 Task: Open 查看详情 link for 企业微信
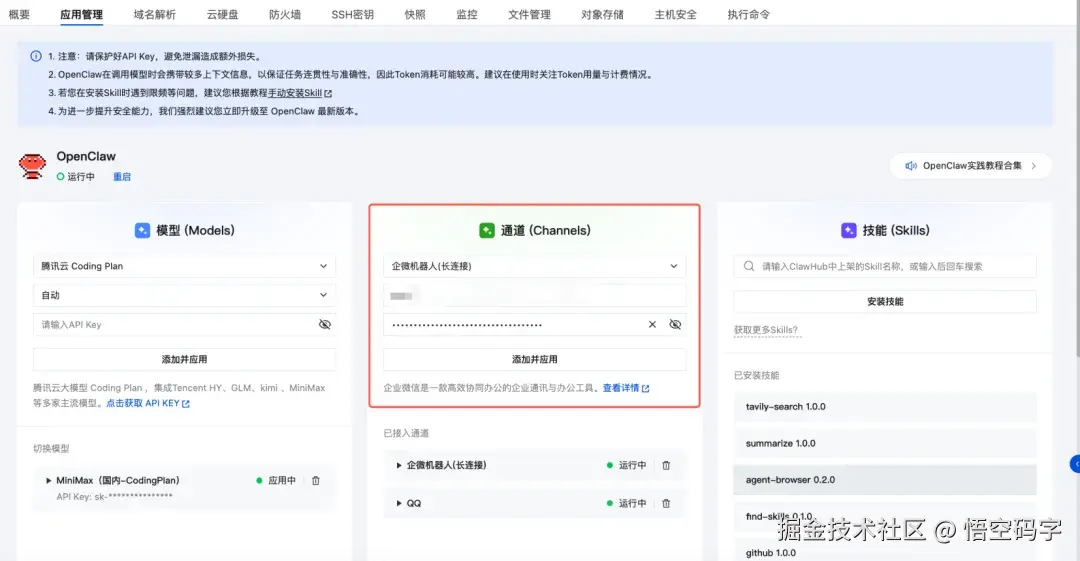click(625, 388)
